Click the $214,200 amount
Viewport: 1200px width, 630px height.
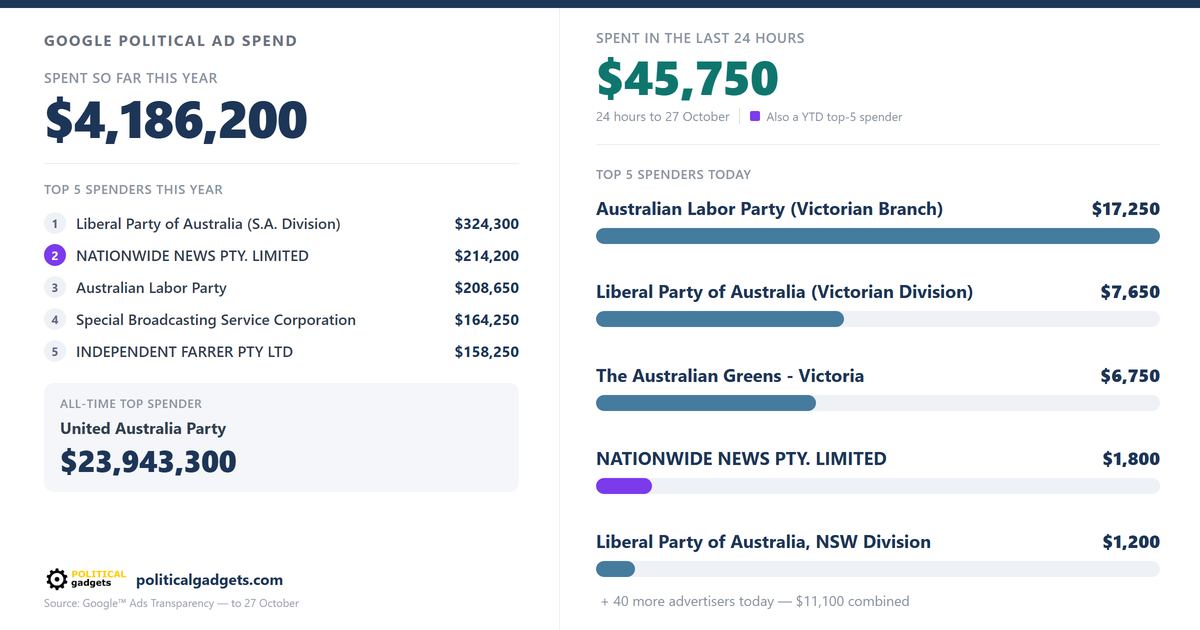487,256
